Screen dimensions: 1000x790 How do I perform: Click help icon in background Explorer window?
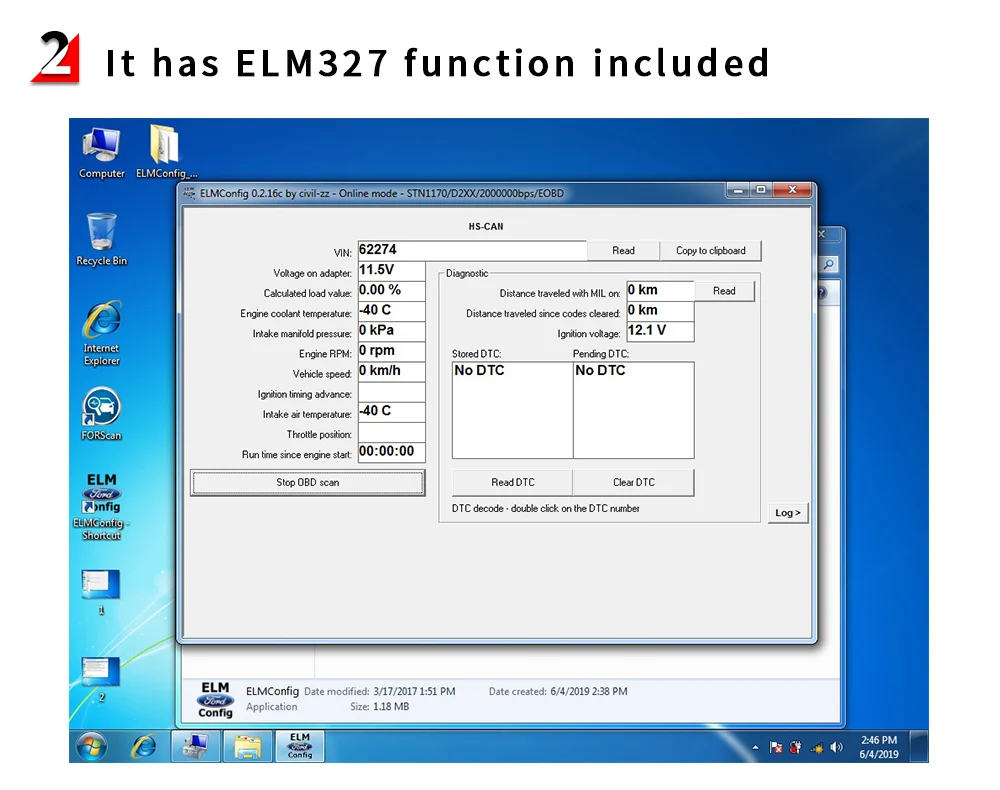[822, 293]
